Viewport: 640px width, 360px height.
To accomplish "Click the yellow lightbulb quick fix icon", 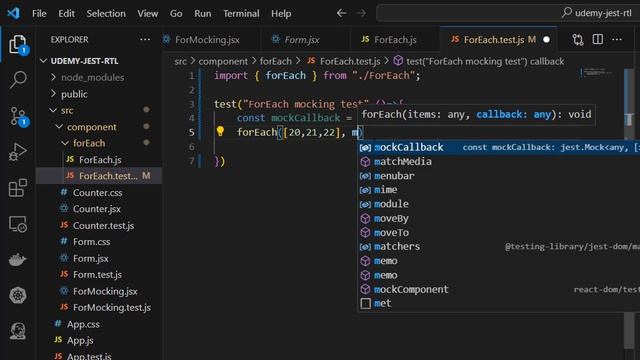I will [x=220, y=131].
